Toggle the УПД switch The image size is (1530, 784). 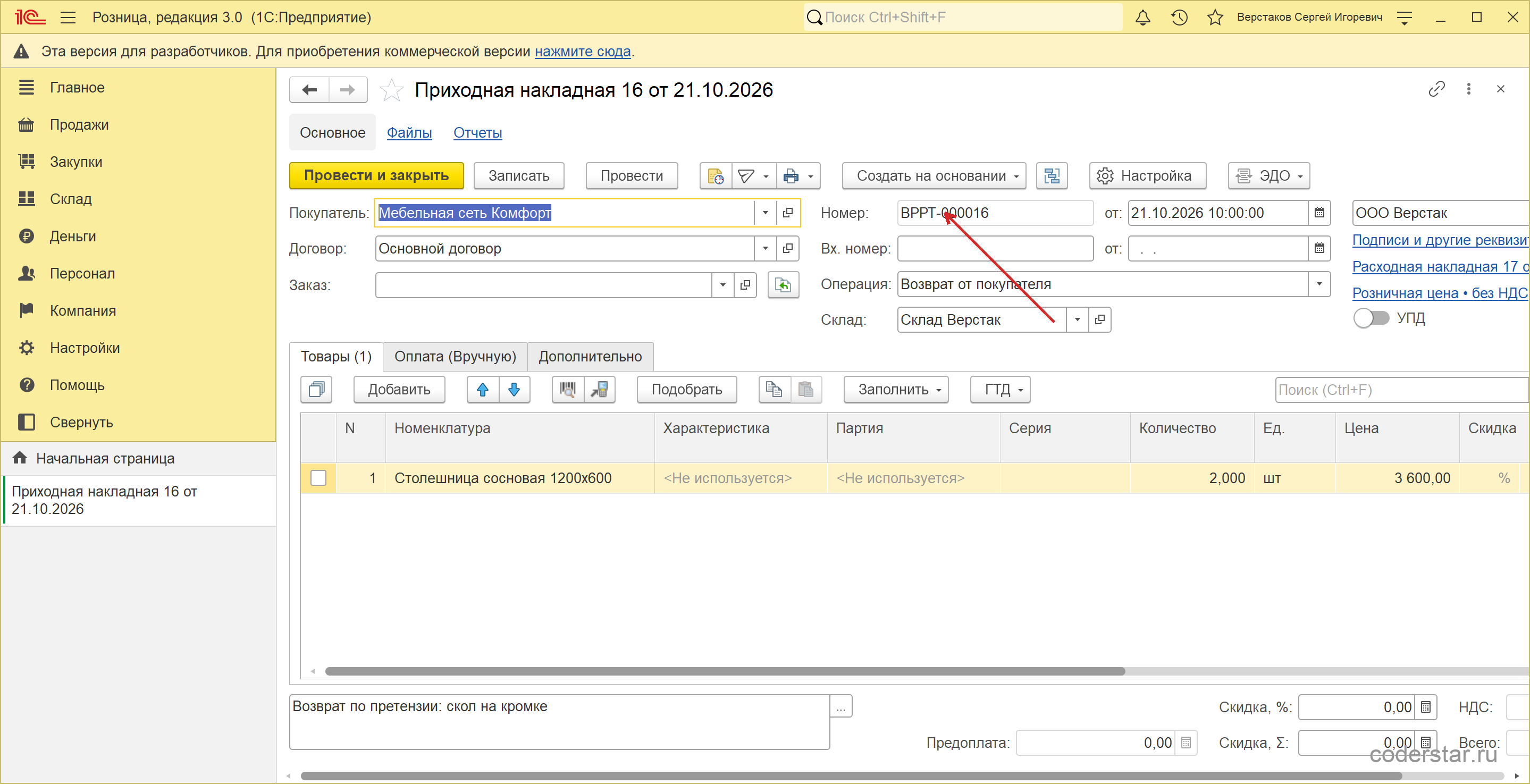click(x=1372, y=318)
